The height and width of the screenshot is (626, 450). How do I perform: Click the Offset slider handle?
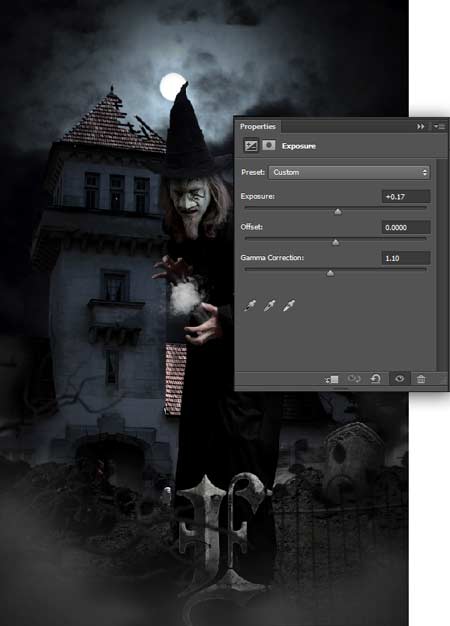point(335,242)
